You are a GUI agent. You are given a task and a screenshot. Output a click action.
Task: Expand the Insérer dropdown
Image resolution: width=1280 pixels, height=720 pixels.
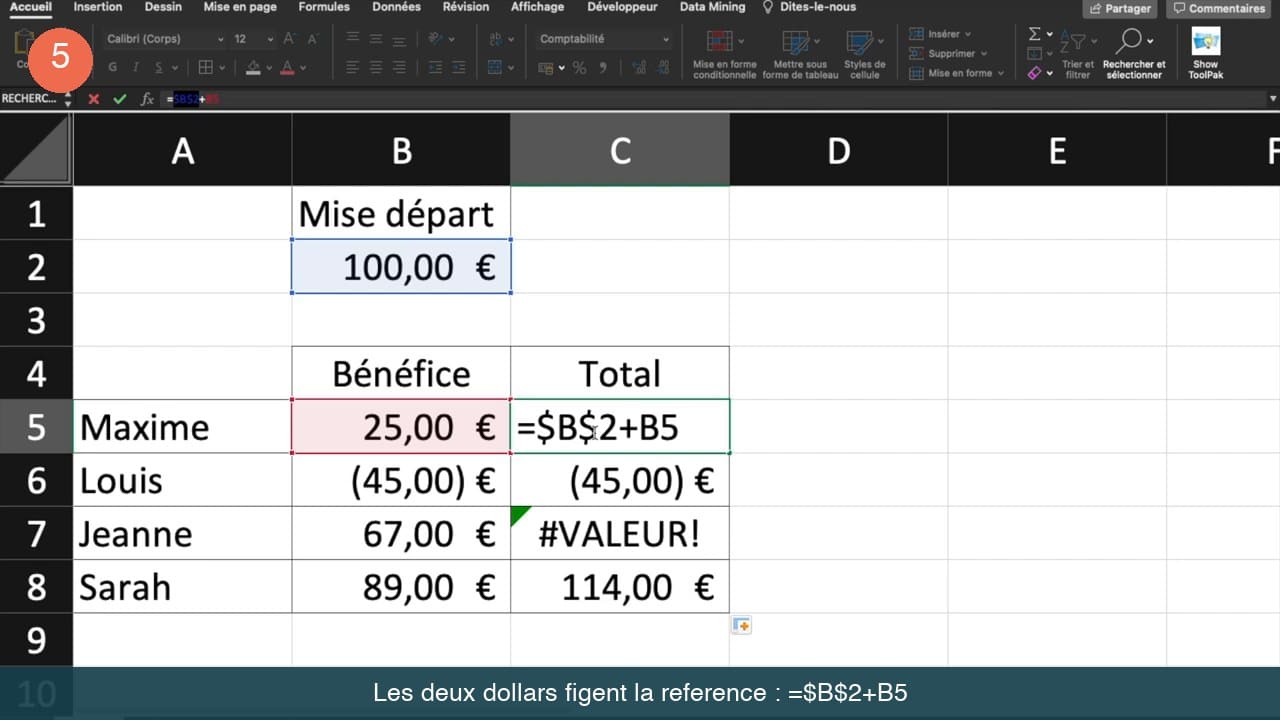coord(970,34)
